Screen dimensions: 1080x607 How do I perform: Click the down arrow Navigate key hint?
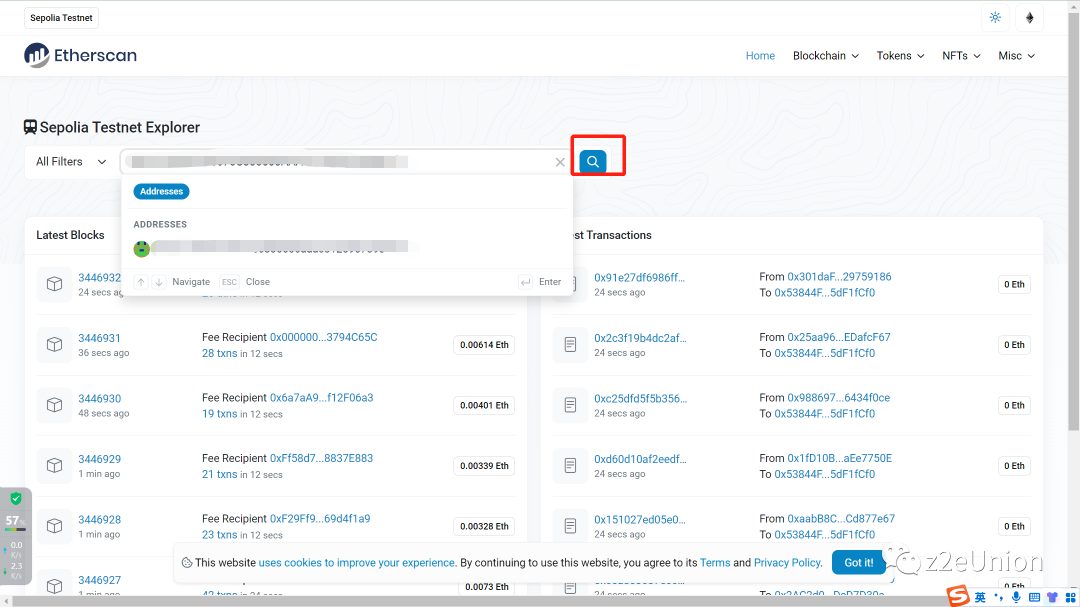tap(159, 282)
